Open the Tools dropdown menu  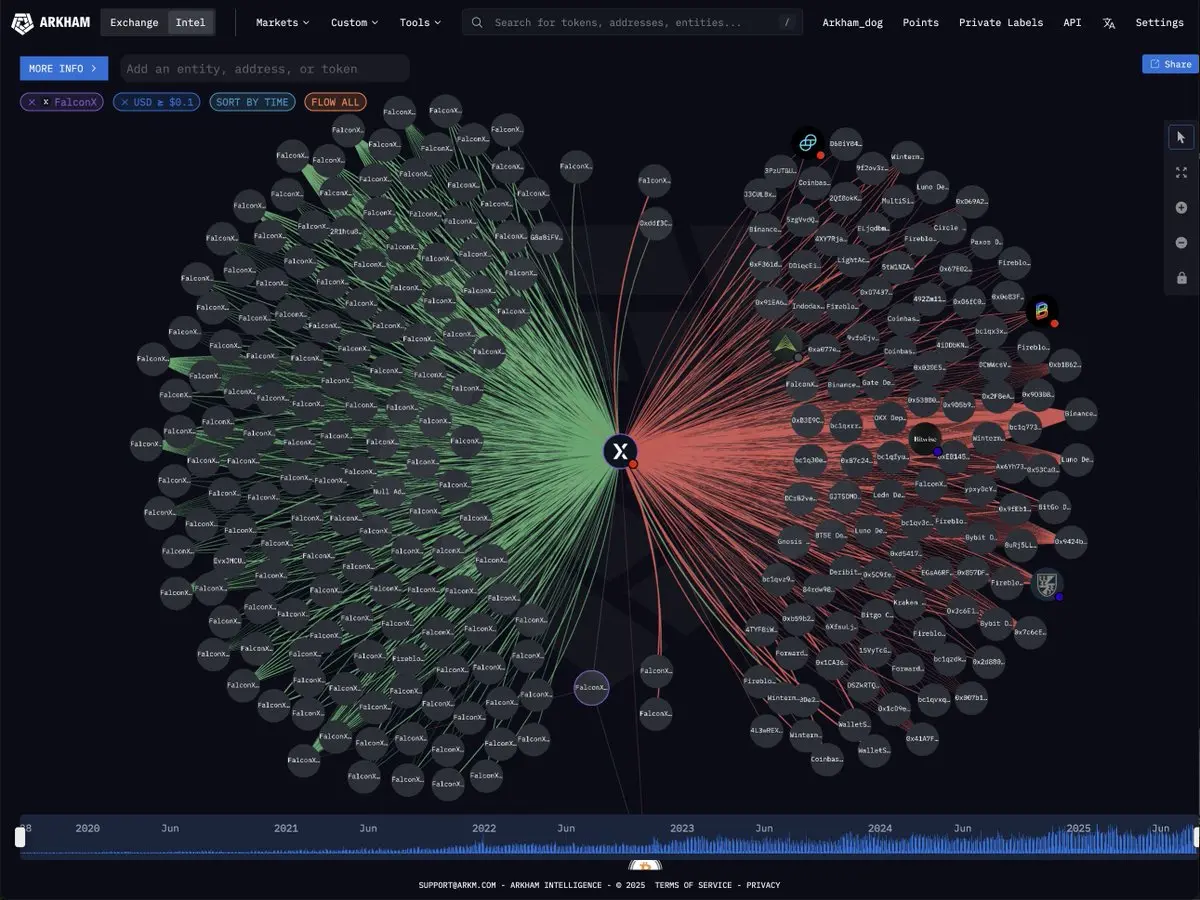click(x=420, y=22)
